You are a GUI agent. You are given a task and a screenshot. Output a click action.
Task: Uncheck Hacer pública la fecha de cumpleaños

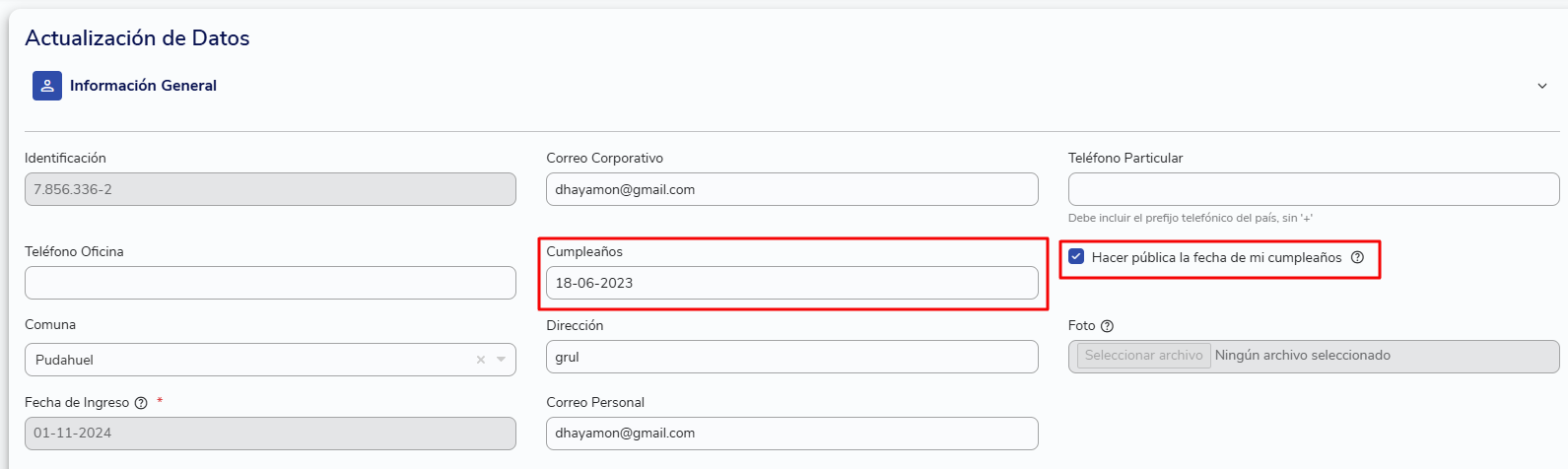(x=1076, y=256)
